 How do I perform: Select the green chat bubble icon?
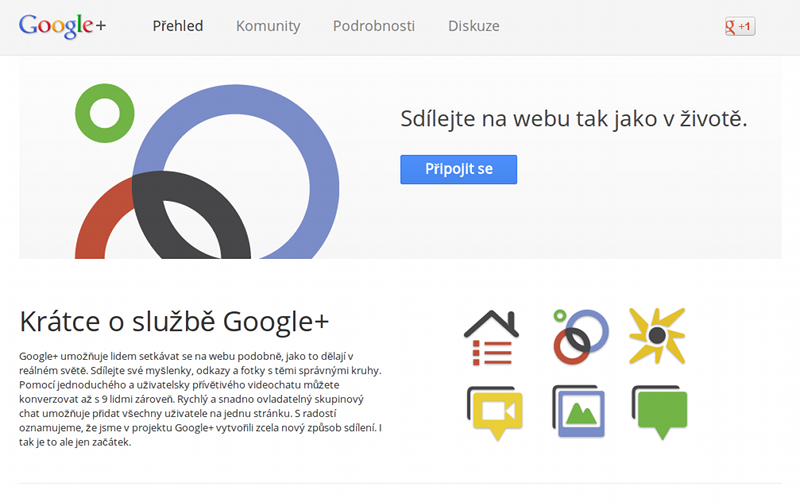click(x=660, y=412)
